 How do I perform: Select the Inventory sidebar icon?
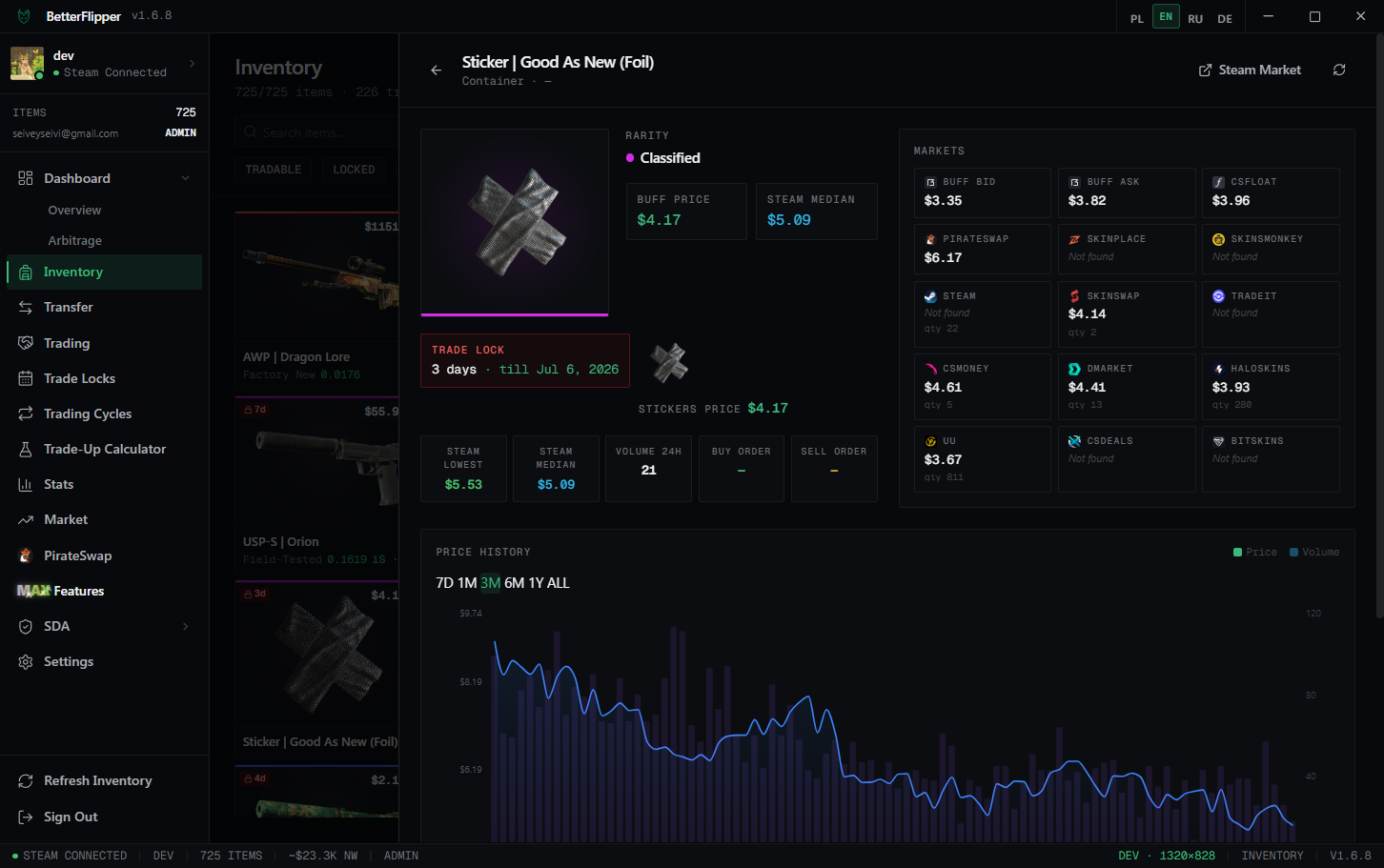tap(26, 272)
